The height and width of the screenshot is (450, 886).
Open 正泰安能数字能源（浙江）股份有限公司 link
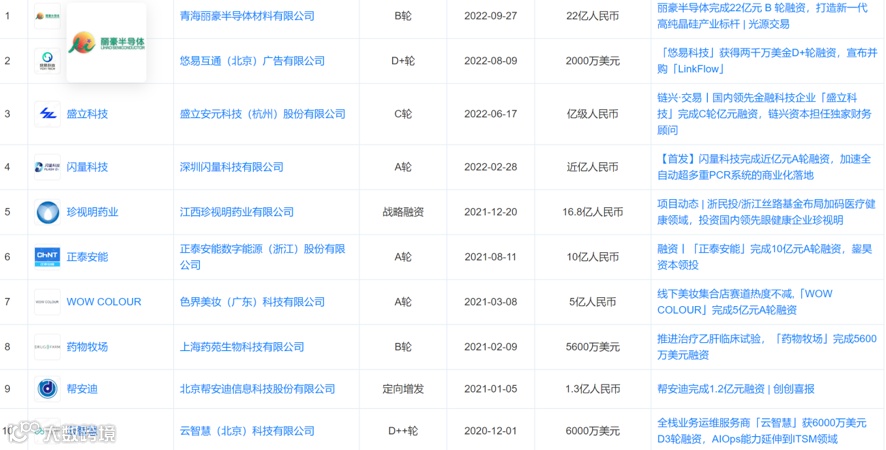click(263, 257)
